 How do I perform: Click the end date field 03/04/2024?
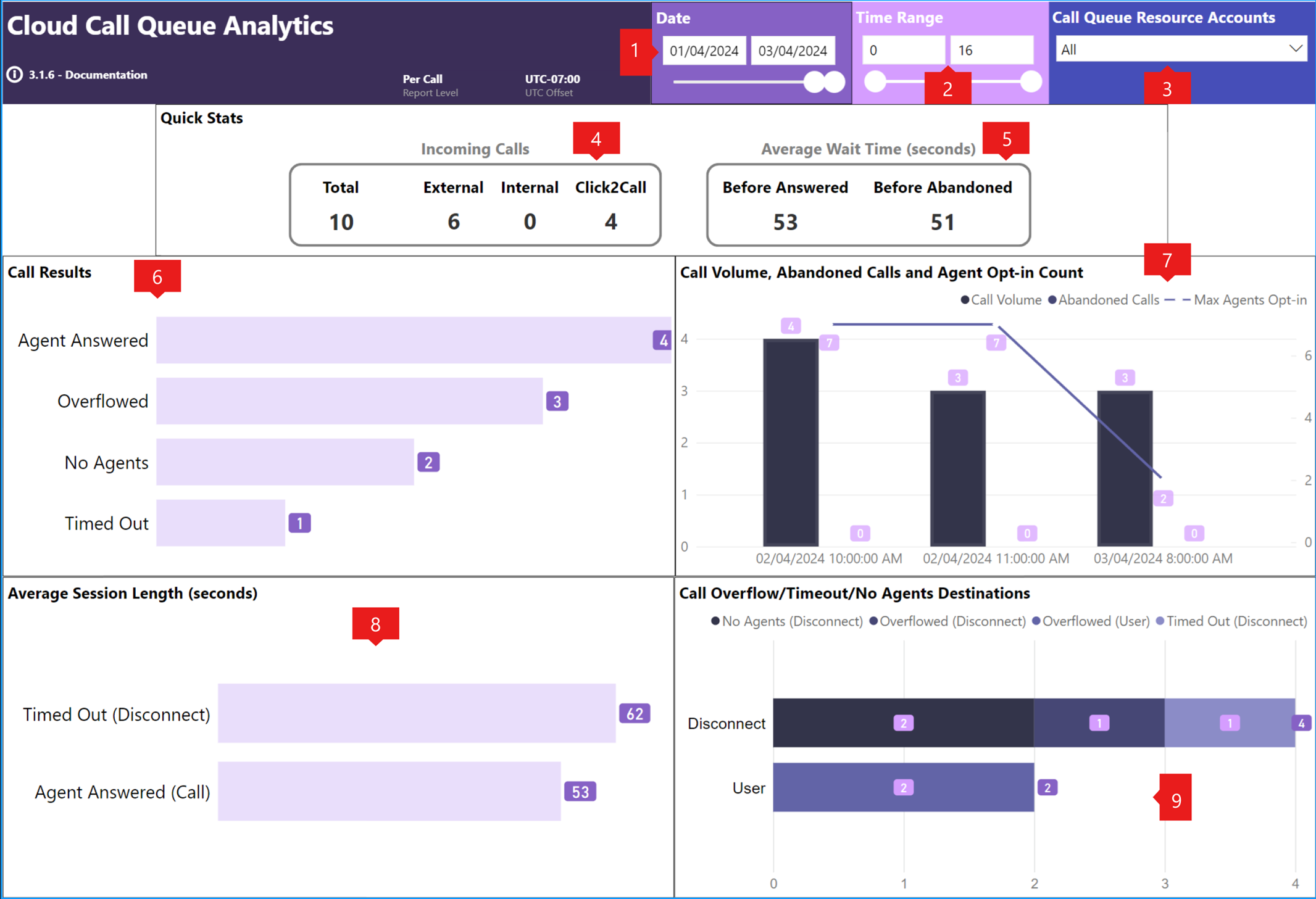click(x=793, y=51)
